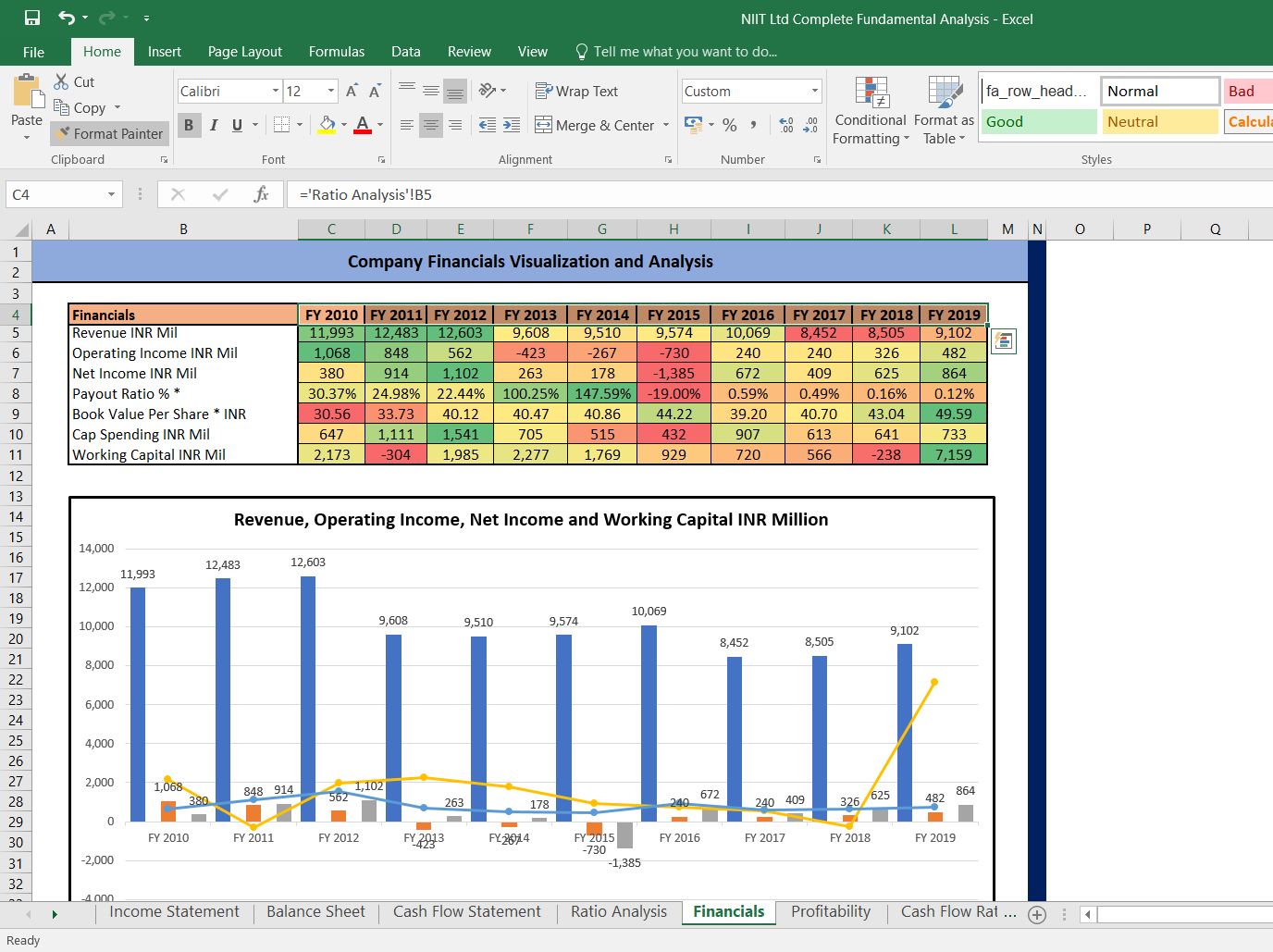This screenshot has width=1273, height=952.
Task: Toggle Bottom Align for the cell
Action: 455,91
